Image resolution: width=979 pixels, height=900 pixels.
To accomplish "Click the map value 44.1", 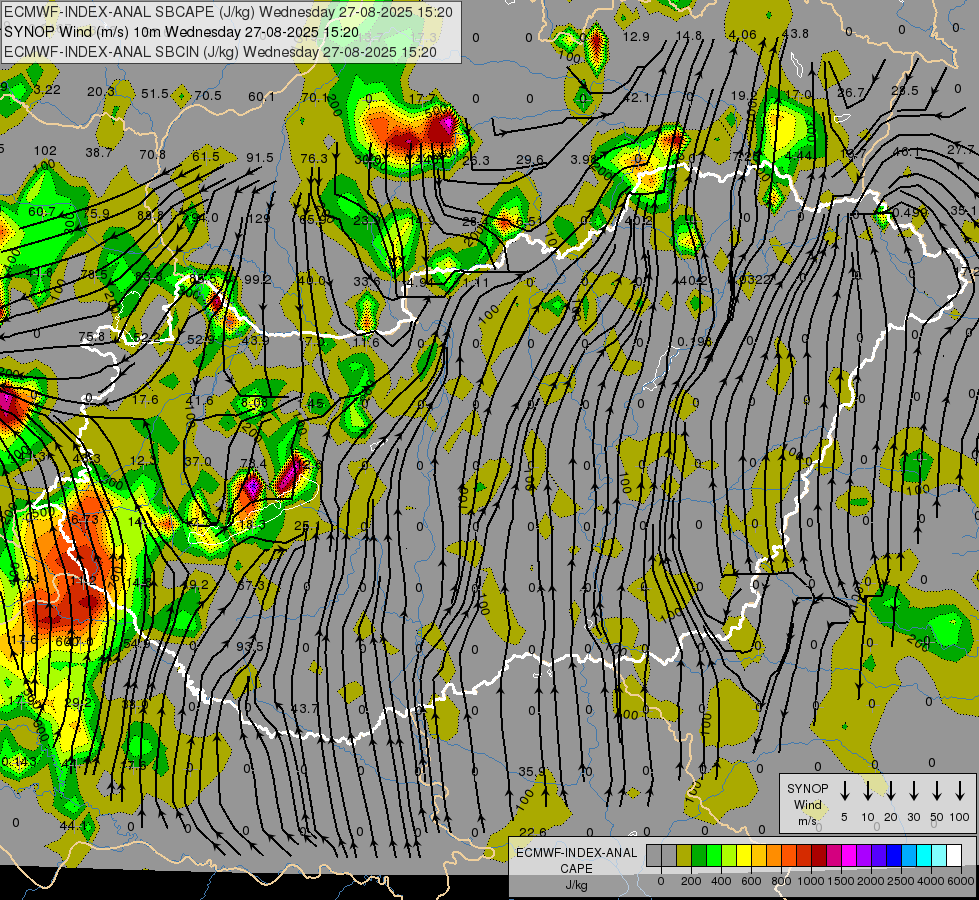I will (73, 826).
